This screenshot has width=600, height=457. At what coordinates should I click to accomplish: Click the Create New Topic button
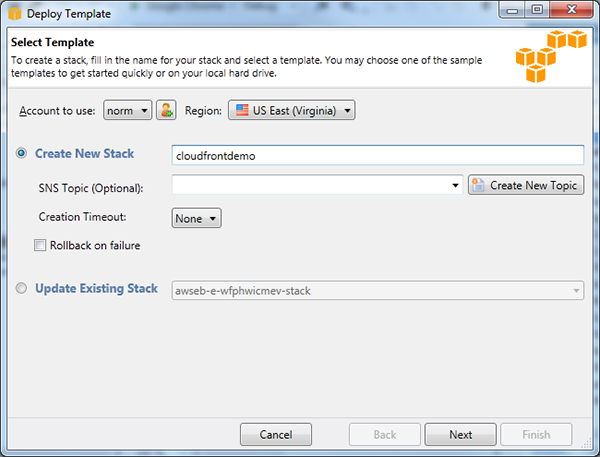click(x=526, y=185)
